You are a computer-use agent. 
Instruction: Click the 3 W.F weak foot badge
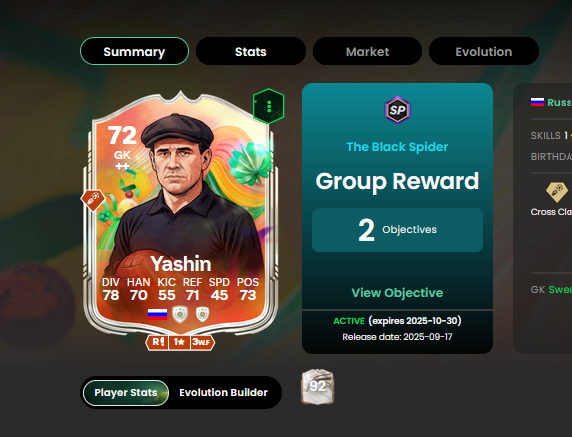coord(202,342)
